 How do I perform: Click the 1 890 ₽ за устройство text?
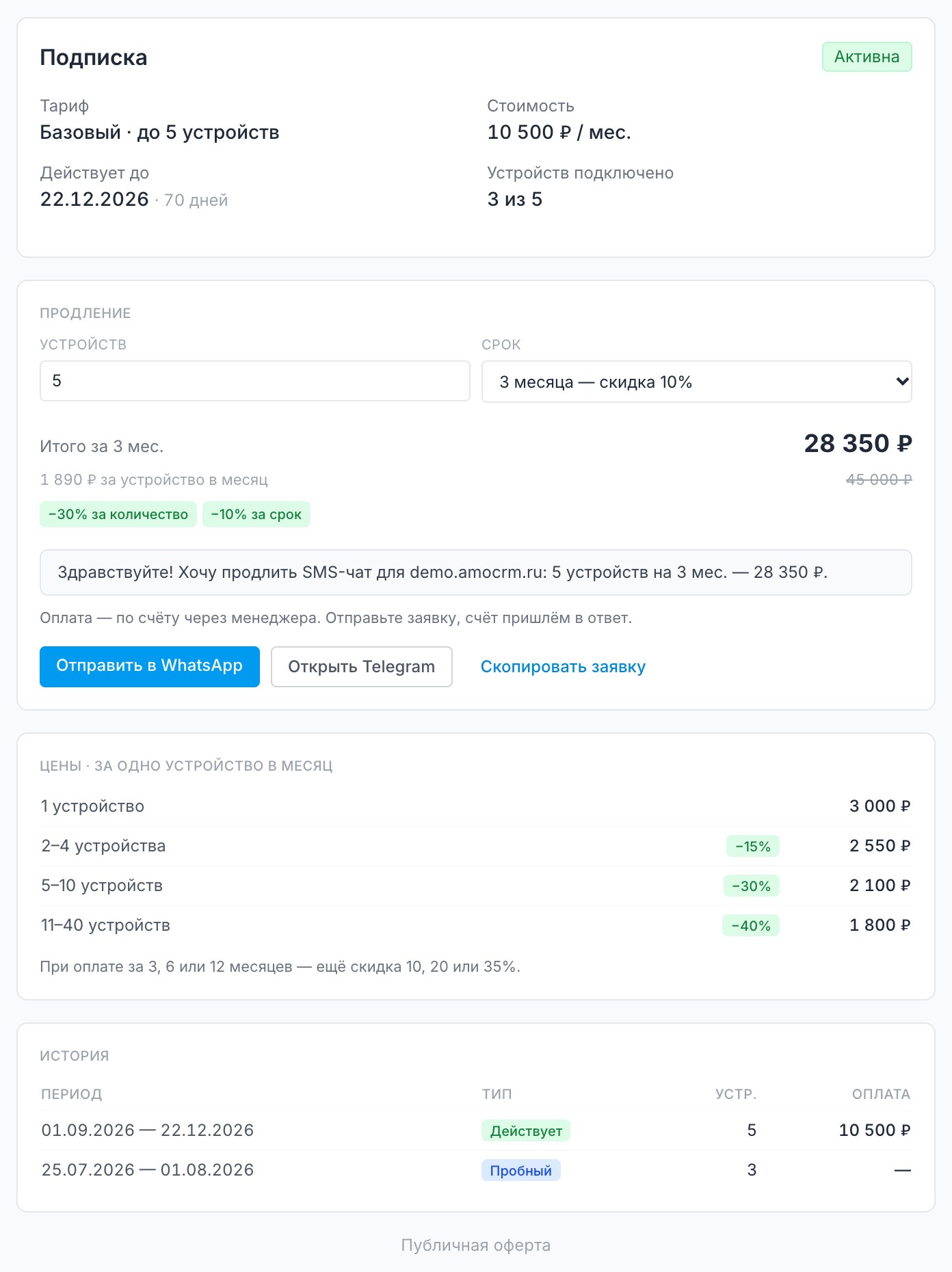(154, 479)
